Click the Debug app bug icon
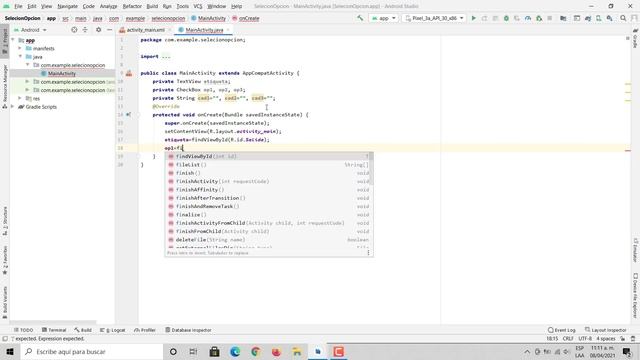Screen dimensions: 640x360 click(506, 18)
